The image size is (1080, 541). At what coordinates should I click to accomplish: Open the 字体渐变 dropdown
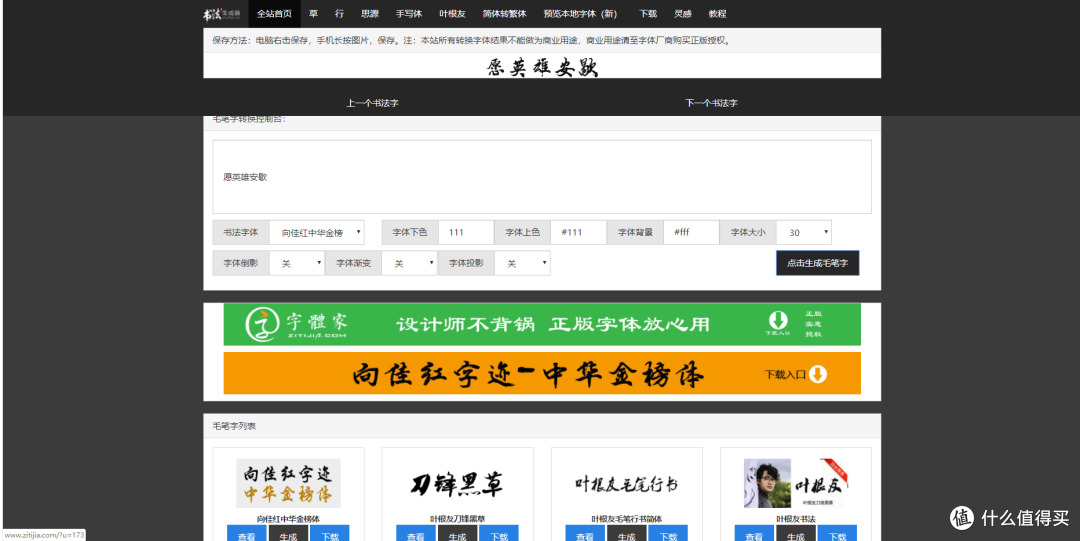410,263
